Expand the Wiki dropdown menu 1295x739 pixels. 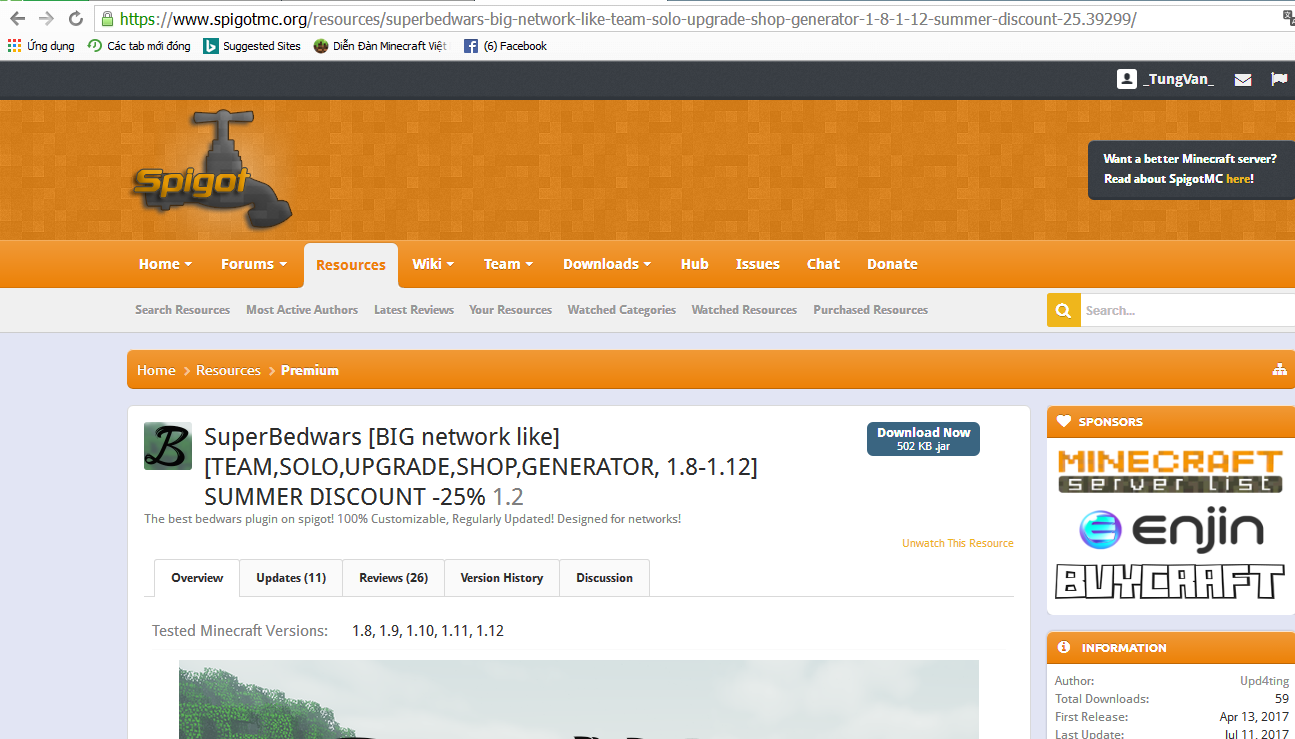pos(433,264)
